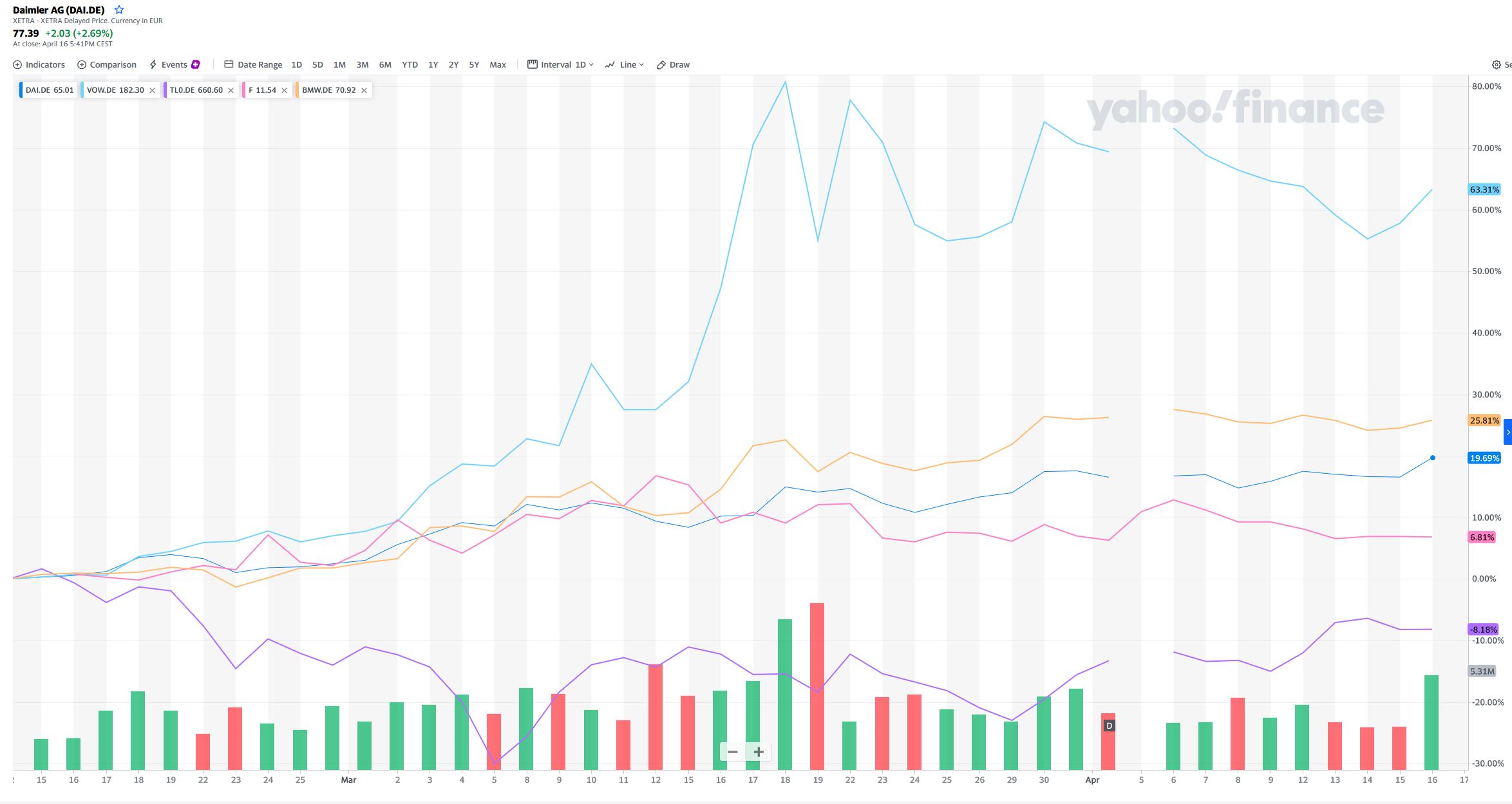The width and height of the screenshot is (1512, 804).
Task: Open the Indicators panel
Action: pos(39,64)
